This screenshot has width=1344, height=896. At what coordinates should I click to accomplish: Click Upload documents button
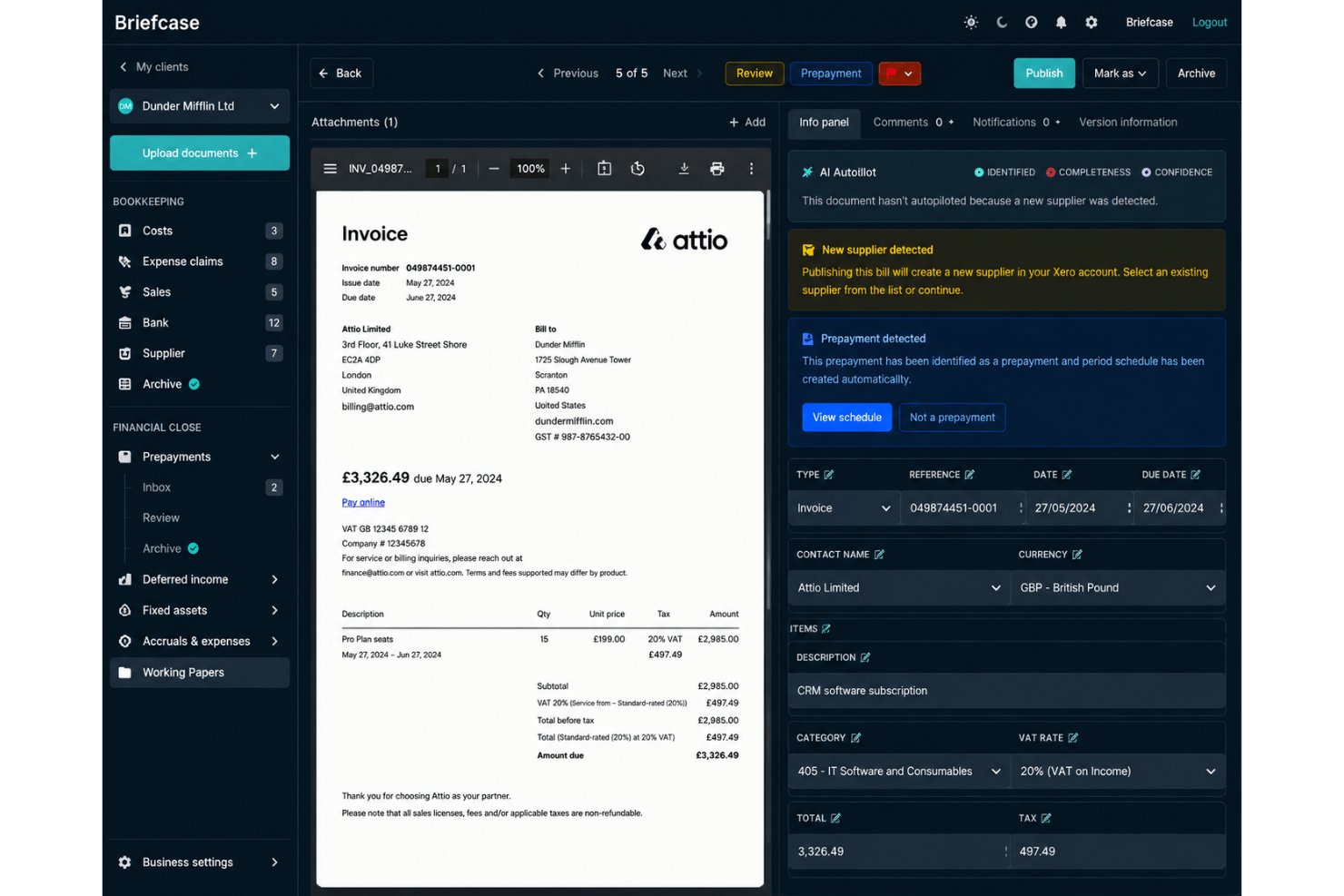[200, 153]
